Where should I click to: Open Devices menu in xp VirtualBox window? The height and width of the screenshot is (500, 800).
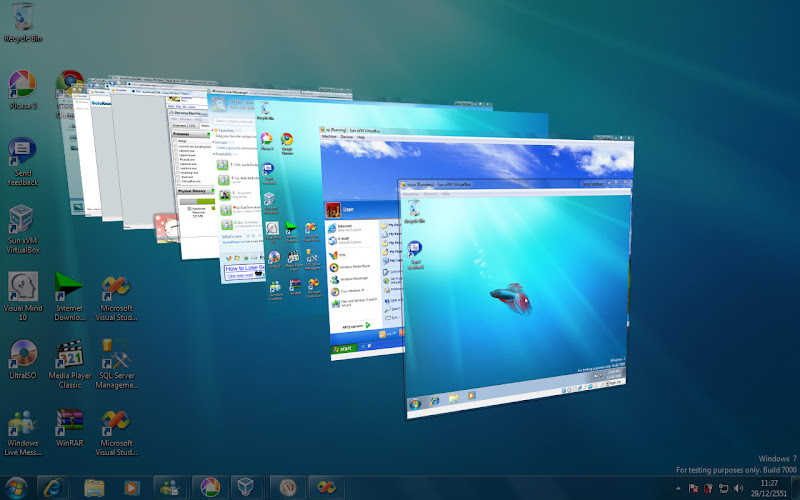[347, 137]
